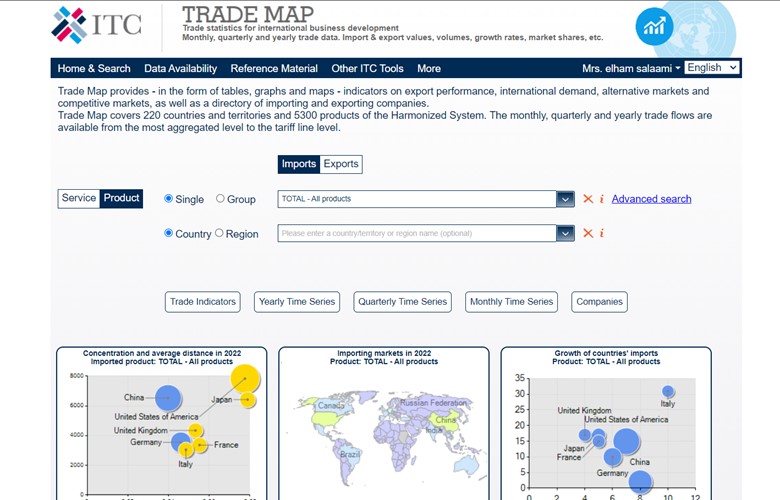Open Reference Material menu
The image size is (780, 500).
[274, 69]
